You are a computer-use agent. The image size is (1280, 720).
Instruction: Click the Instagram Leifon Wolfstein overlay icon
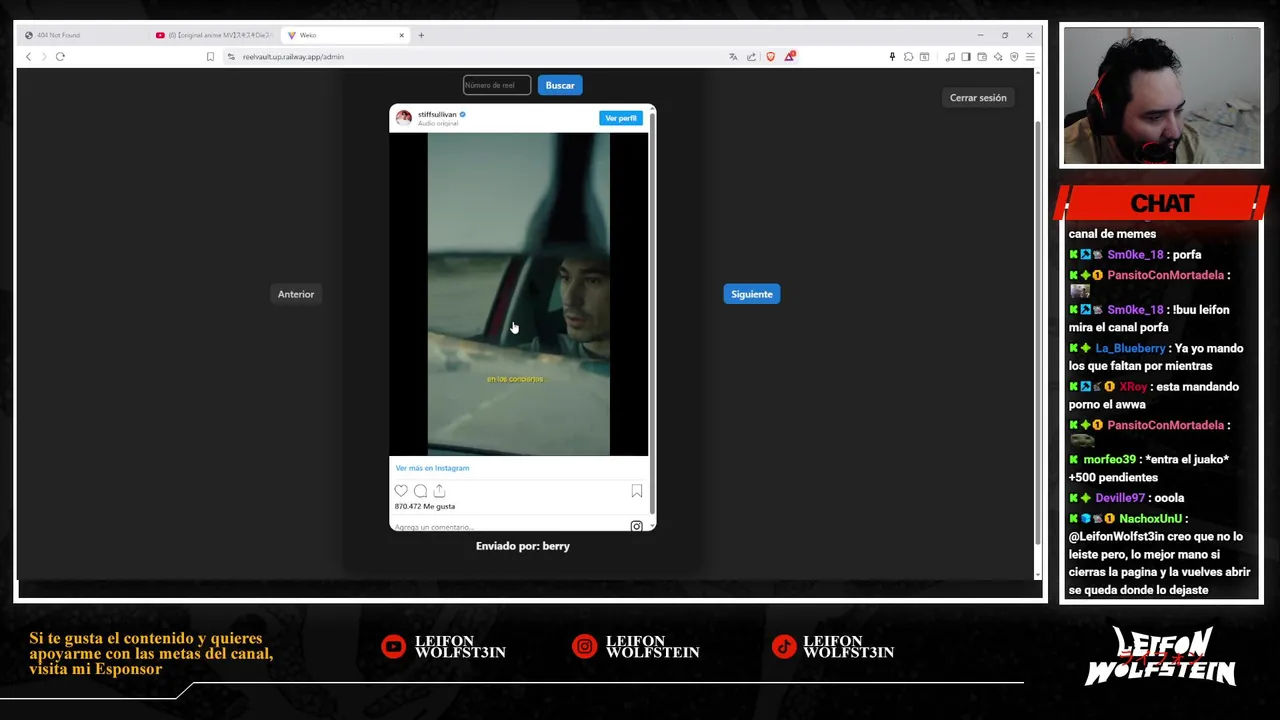click(x=584, y=647)
